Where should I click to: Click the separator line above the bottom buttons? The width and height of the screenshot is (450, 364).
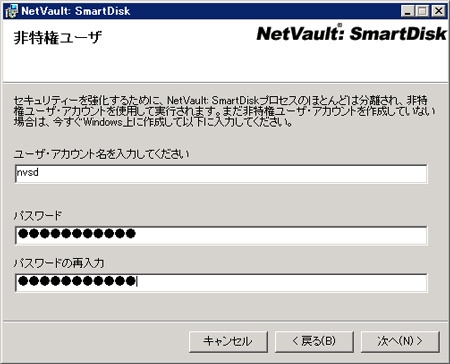[225, 321]
